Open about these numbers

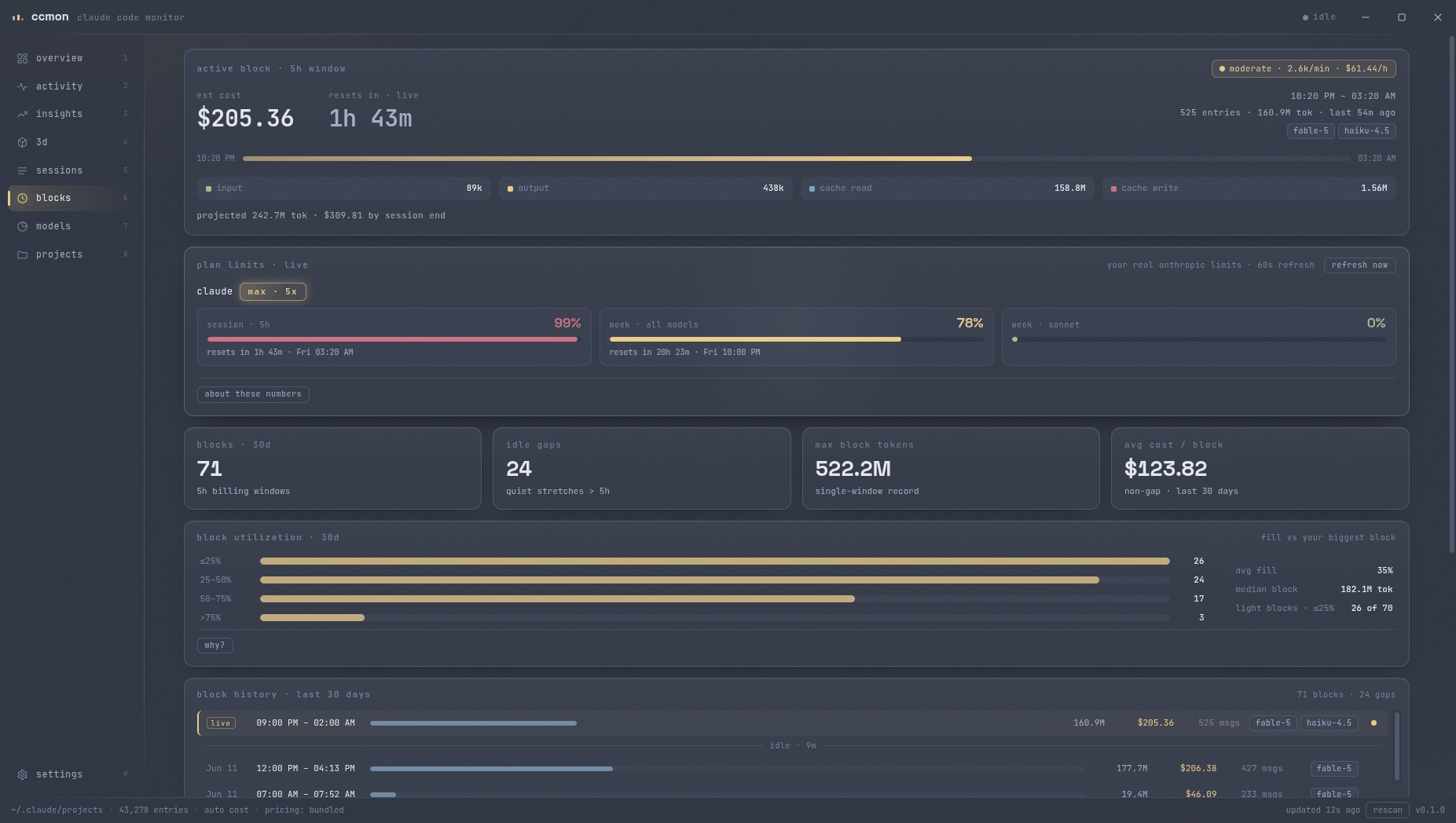(x=253, y=394)
